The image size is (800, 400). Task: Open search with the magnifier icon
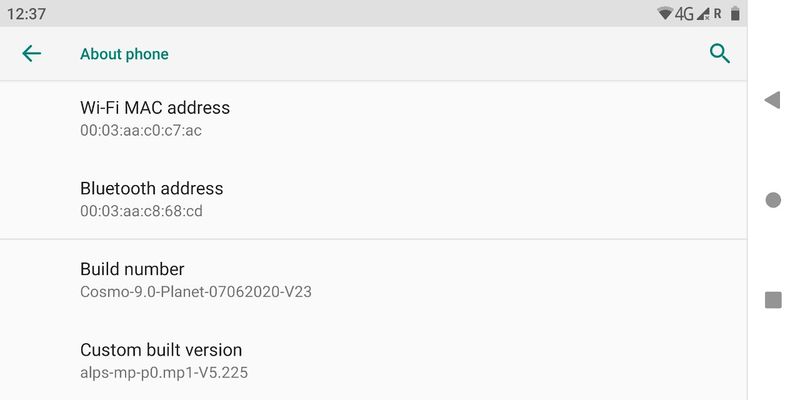tap(719, 54)
